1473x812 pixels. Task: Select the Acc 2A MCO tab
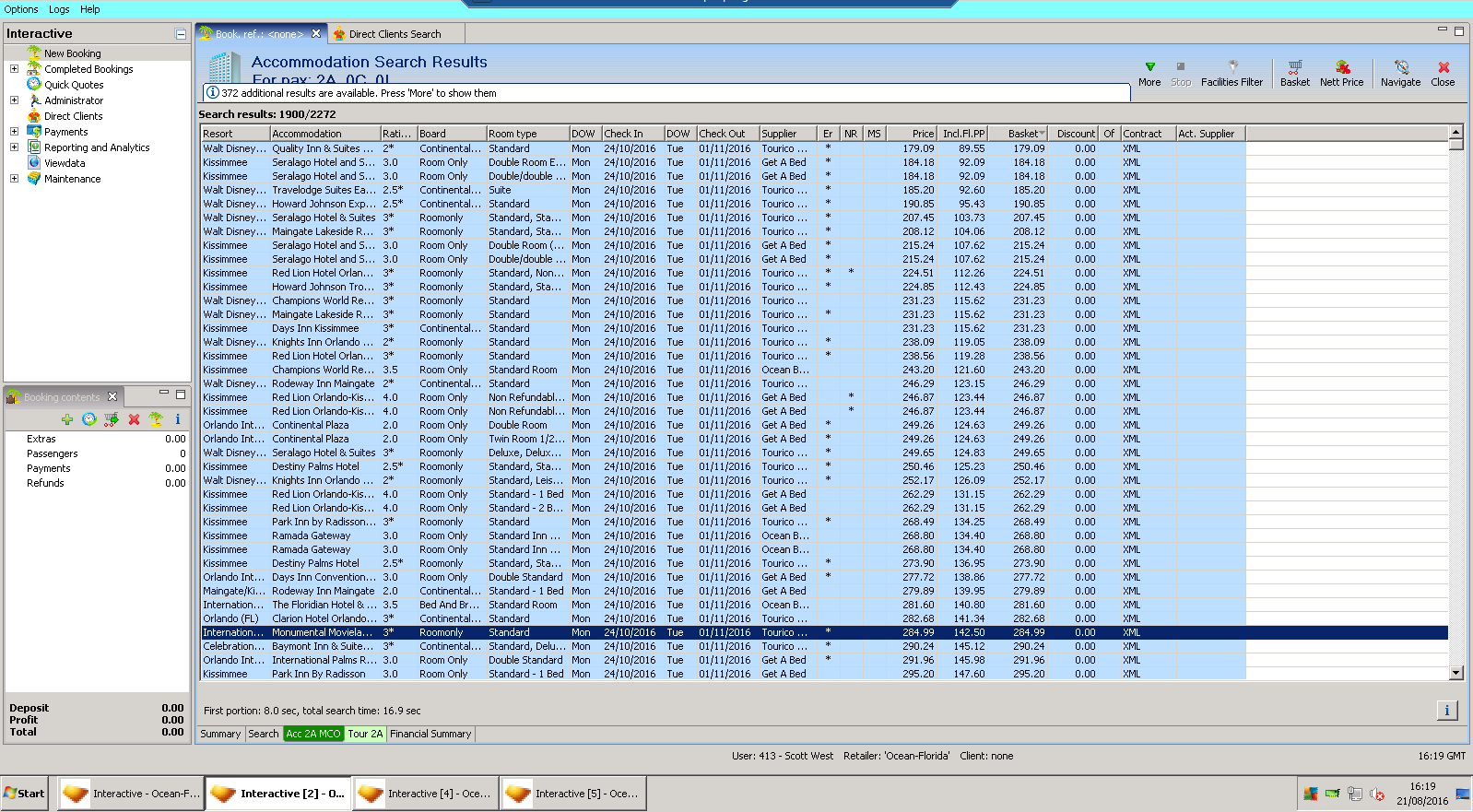click(313, 734)
